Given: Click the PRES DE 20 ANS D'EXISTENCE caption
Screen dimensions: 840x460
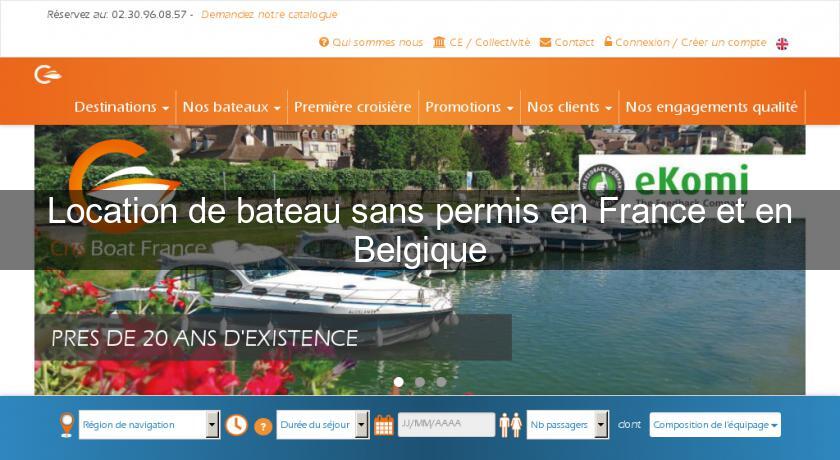Looking at the screenshot, I should 205,338.
